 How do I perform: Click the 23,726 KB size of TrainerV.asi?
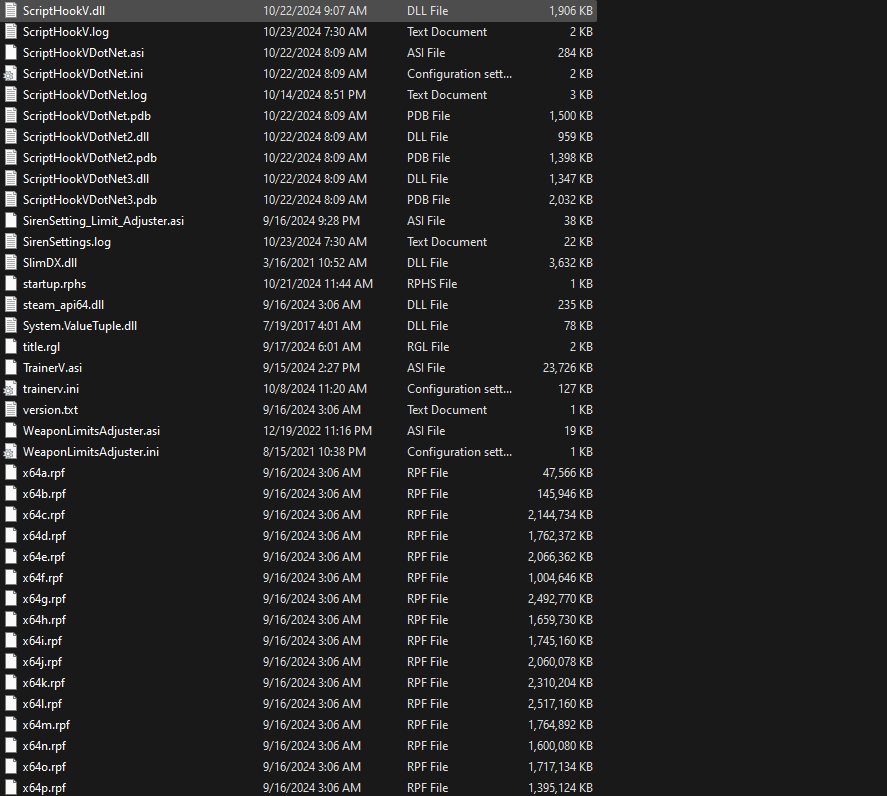567,368
